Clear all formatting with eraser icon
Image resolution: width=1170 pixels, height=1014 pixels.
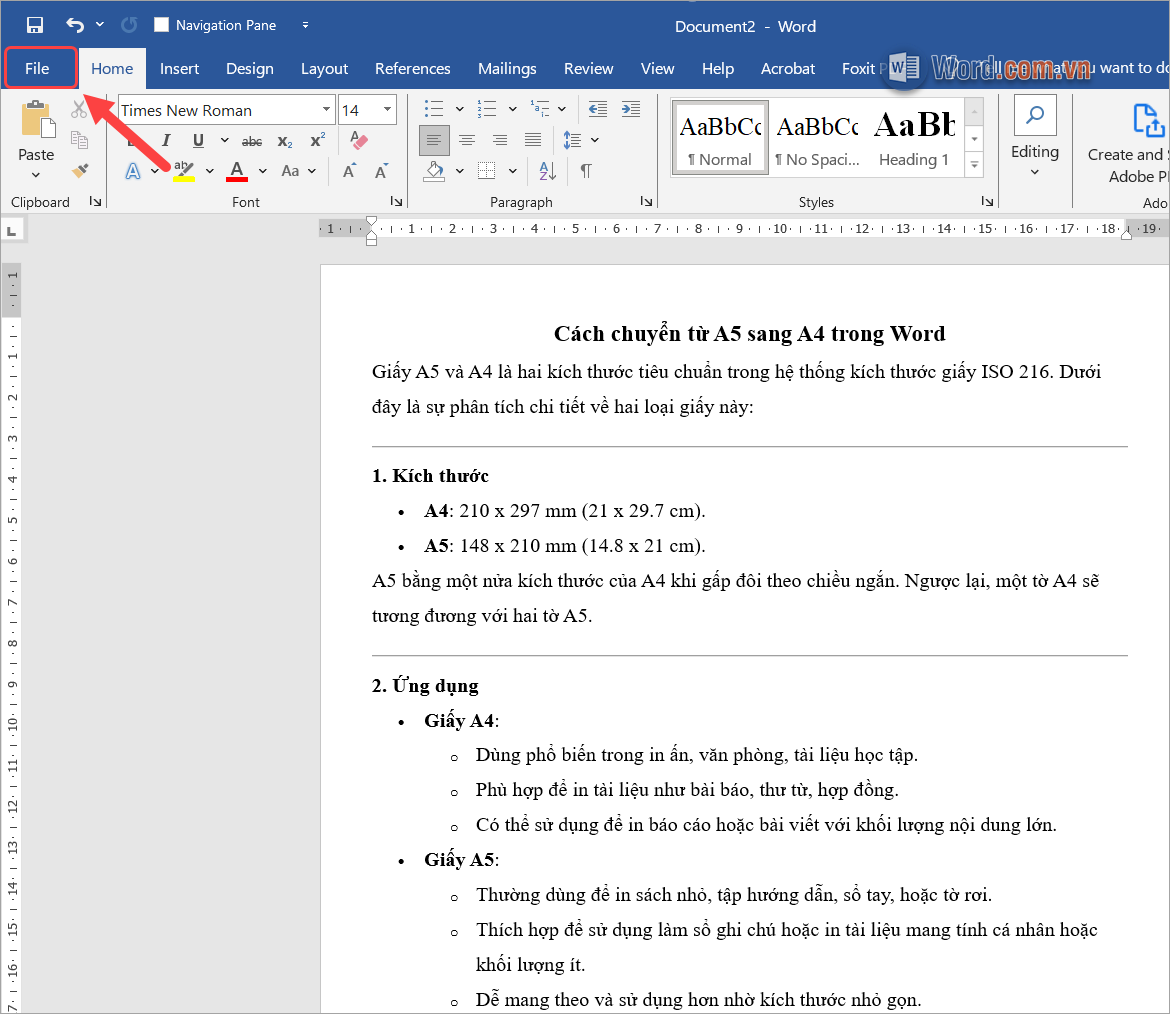(x=358, y=140)
